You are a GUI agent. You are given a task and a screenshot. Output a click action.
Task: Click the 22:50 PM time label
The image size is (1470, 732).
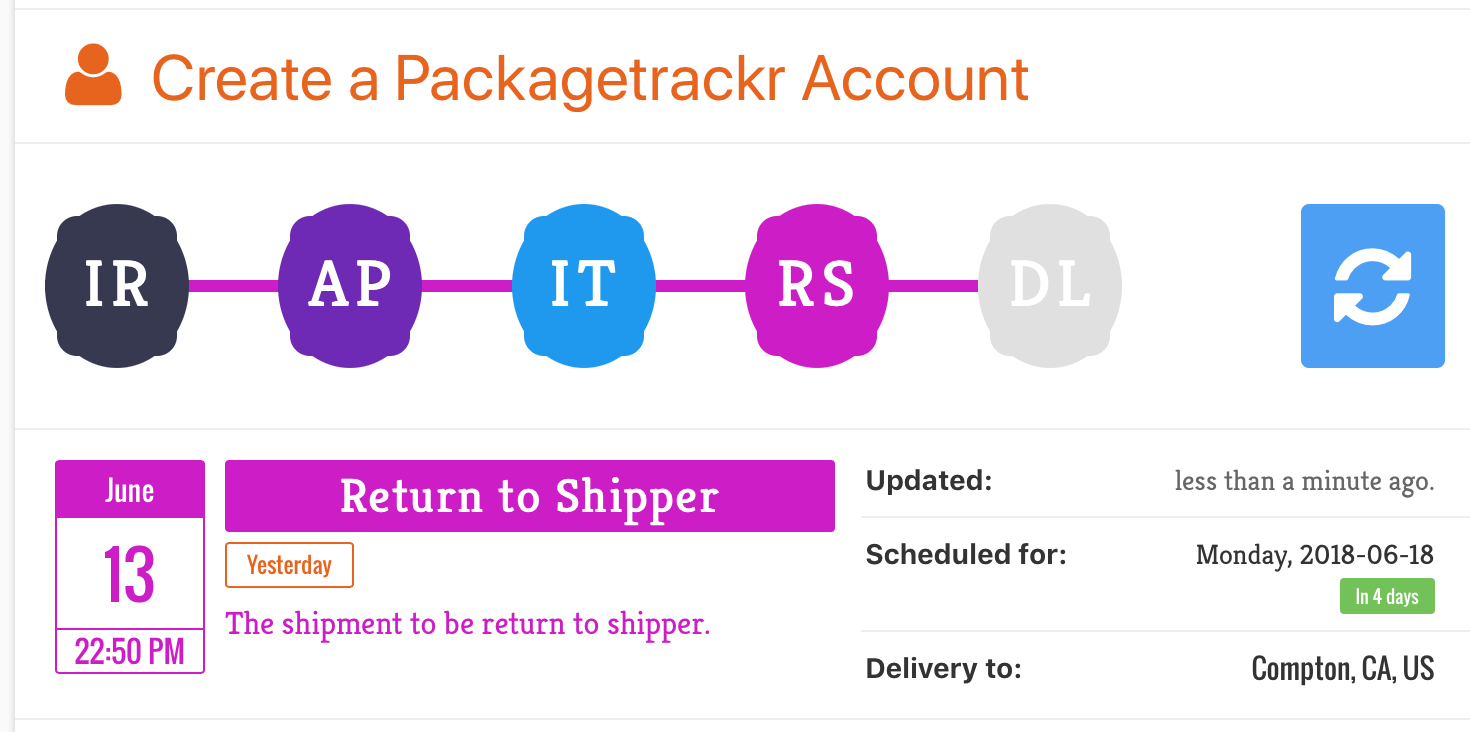130,653
